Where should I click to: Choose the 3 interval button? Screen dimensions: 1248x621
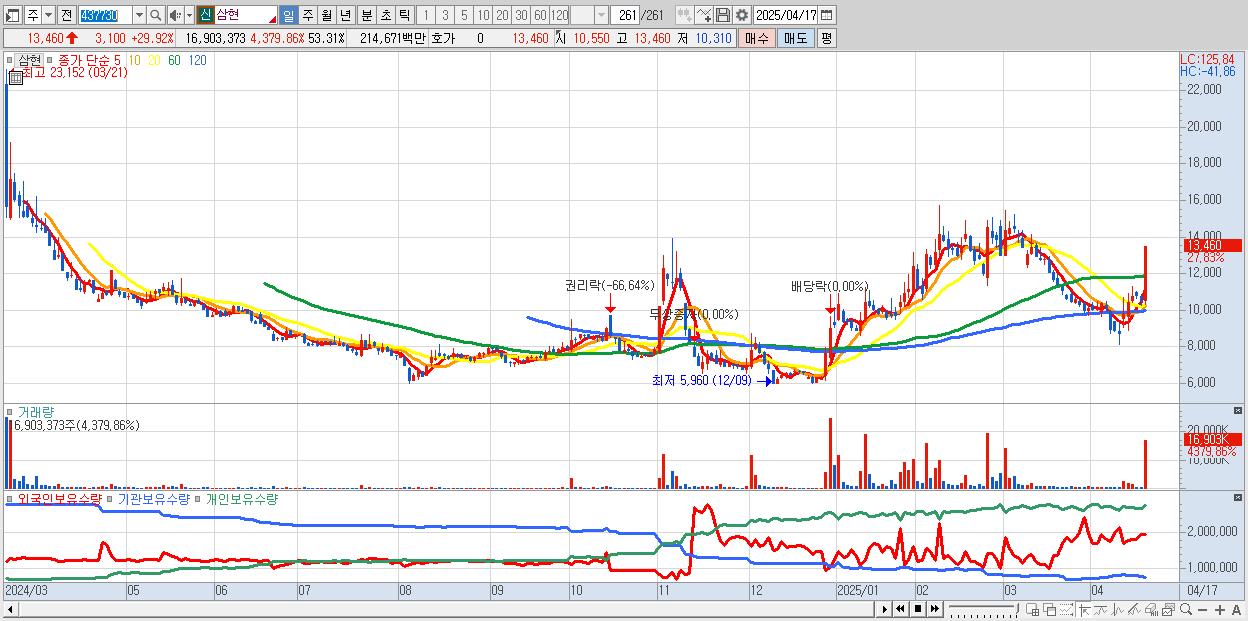tap(445, 15)
